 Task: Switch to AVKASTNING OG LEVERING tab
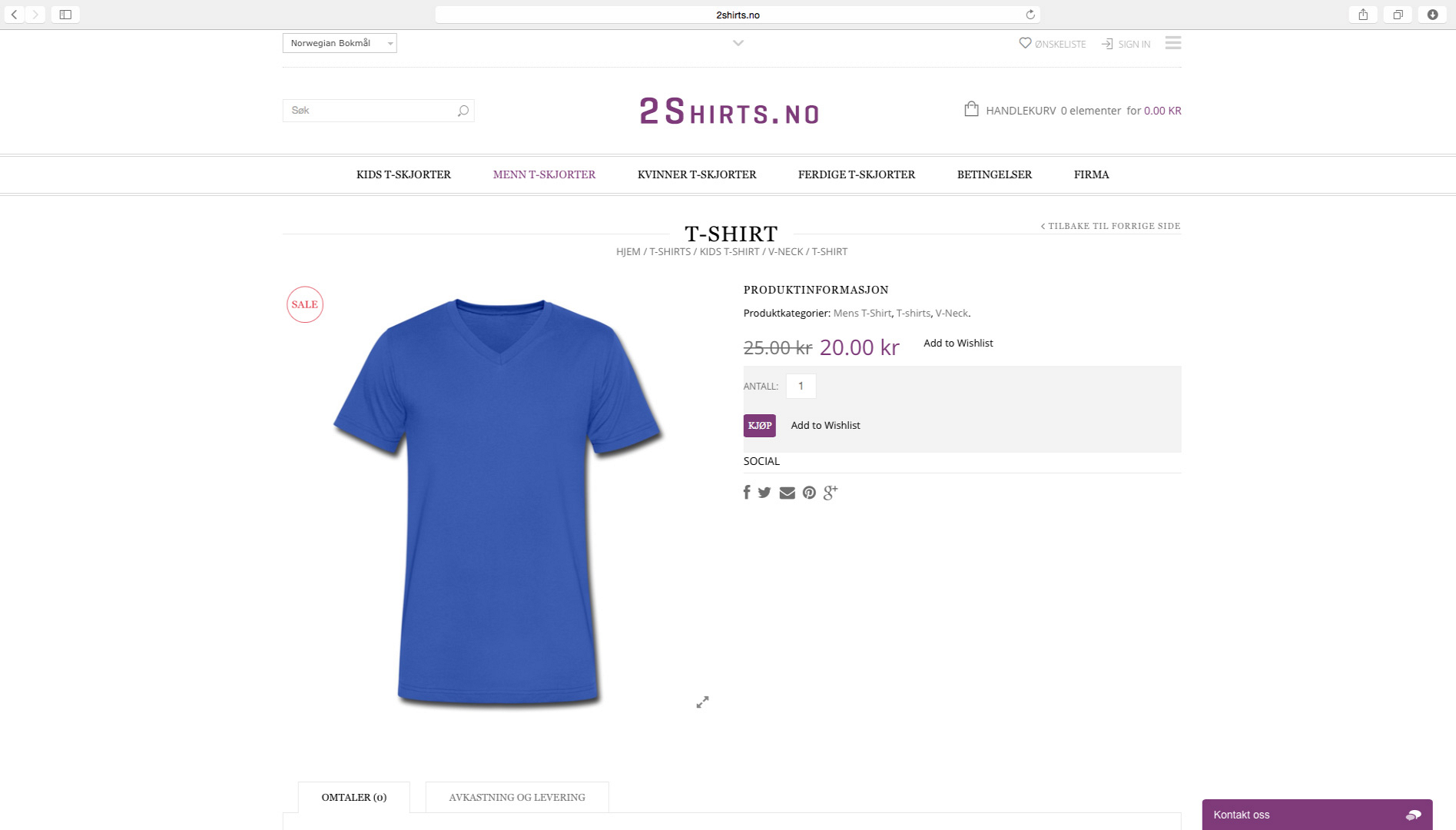tap(517, 798)
